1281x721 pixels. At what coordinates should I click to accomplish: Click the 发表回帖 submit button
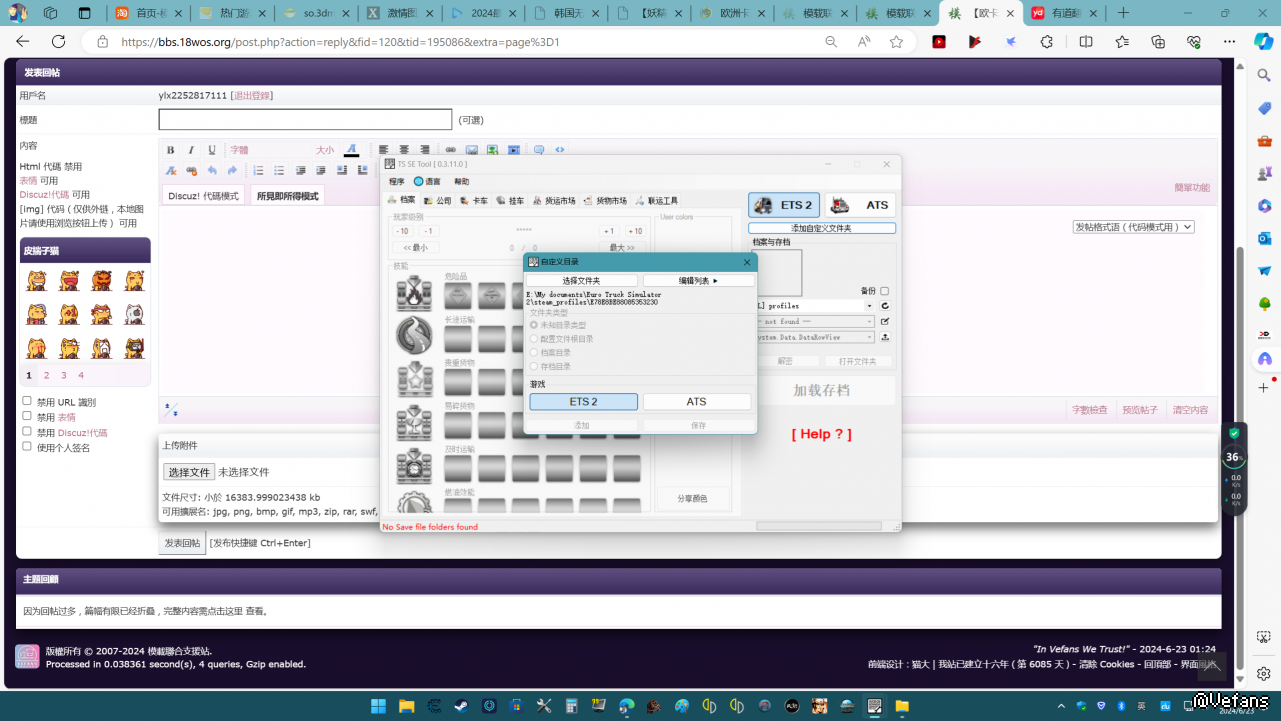tap(182, 543)
